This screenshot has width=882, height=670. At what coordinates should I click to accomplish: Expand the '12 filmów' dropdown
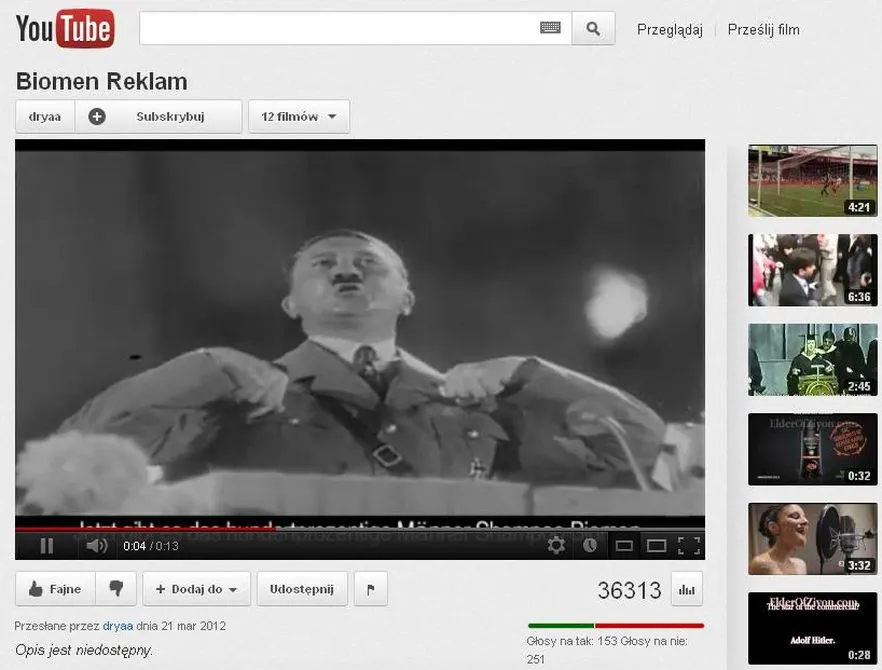[298, 116]
